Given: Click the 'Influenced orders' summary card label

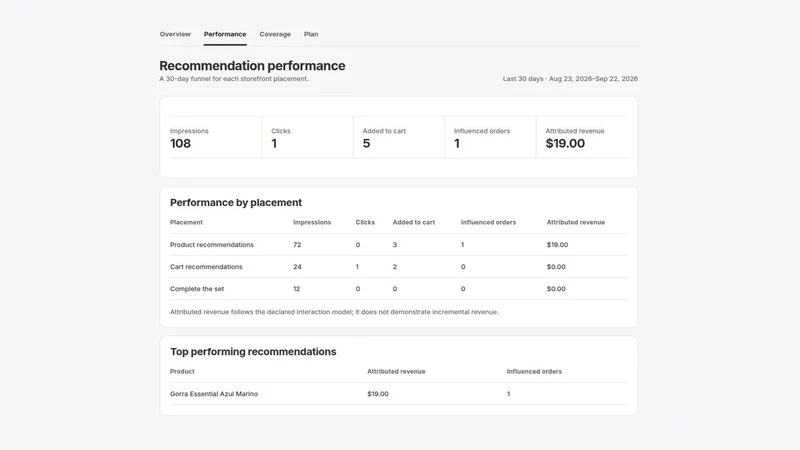Looking at the screenshot, I should click(x=482, y=131).
